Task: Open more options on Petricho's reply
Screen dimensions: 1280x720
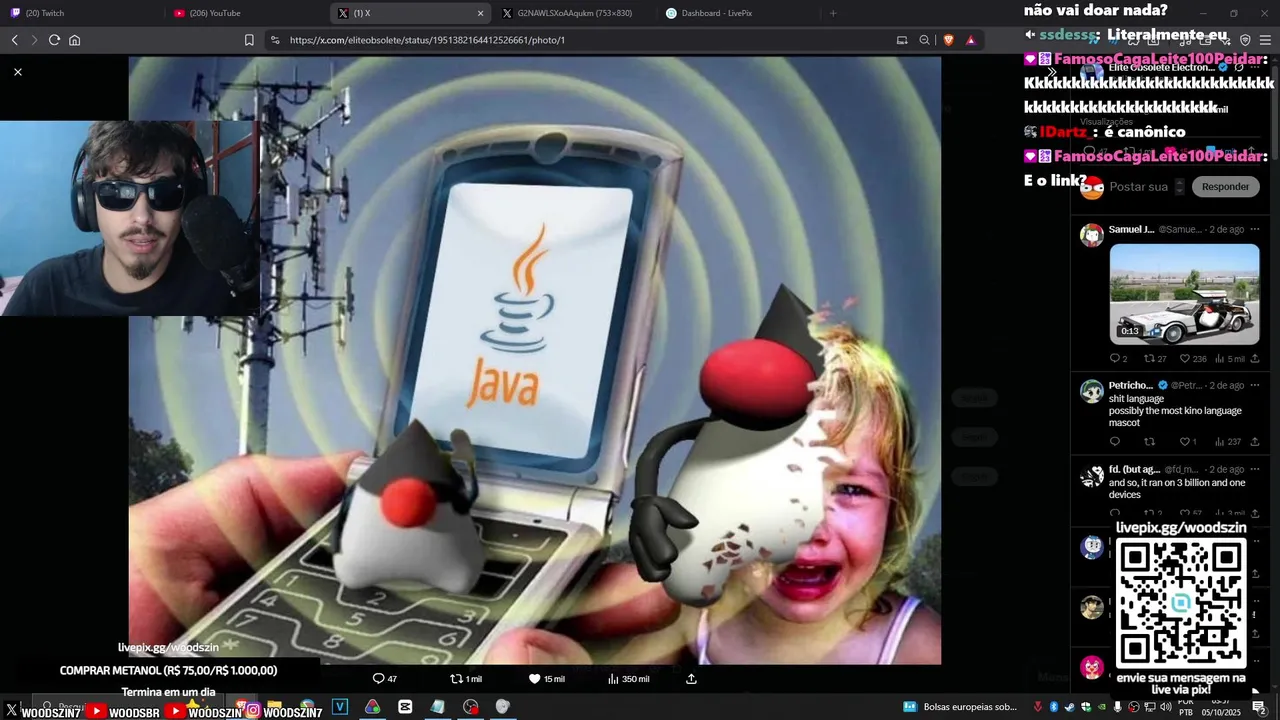Action: pos(1255,385)
